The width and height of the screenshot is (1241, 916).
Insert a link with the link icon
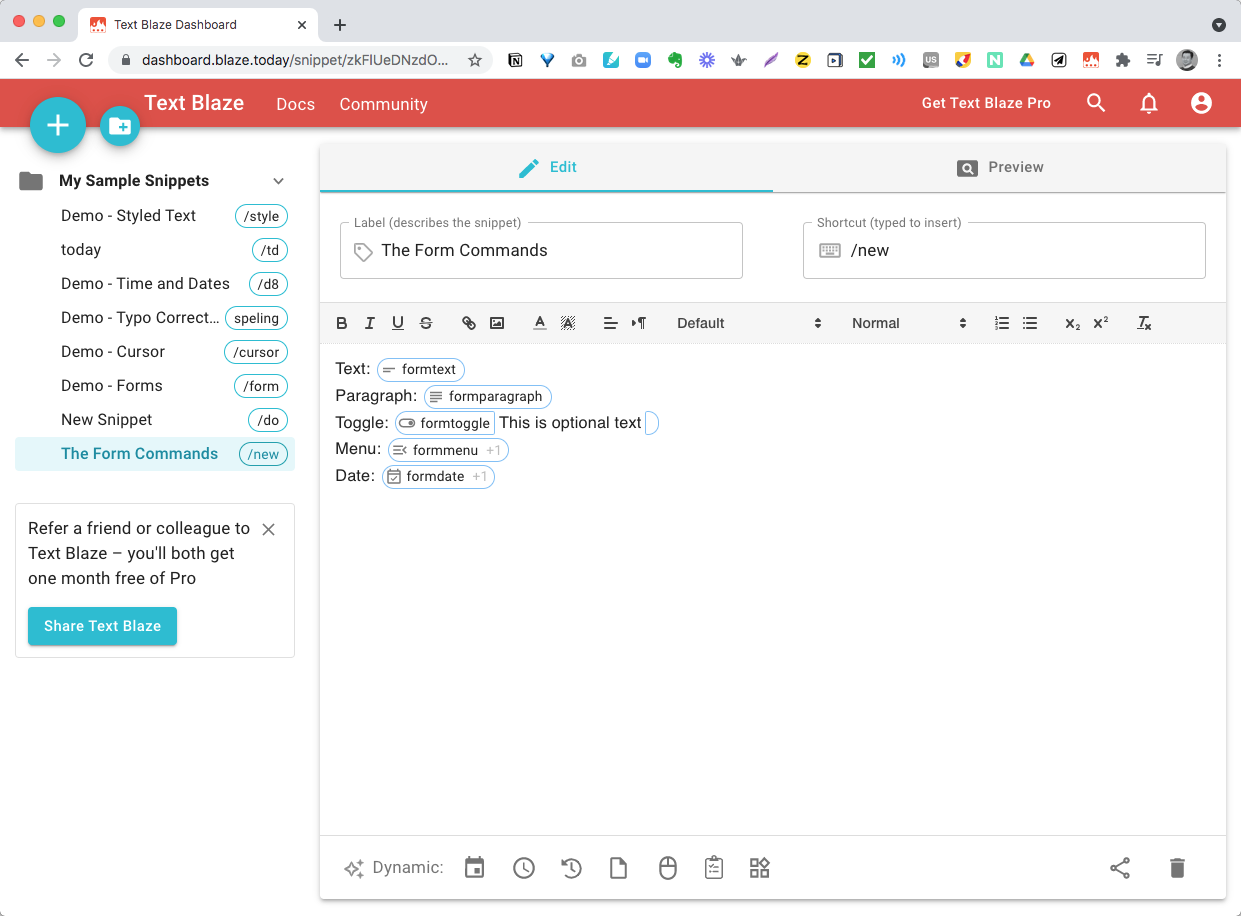pyautogui.click(x=469, y=323)
